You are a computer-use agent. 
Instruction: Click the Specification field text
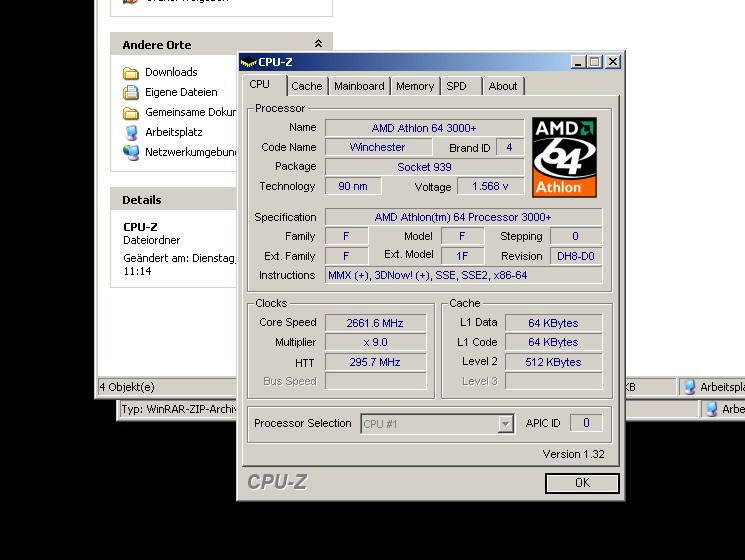click(x=463, y=217)
